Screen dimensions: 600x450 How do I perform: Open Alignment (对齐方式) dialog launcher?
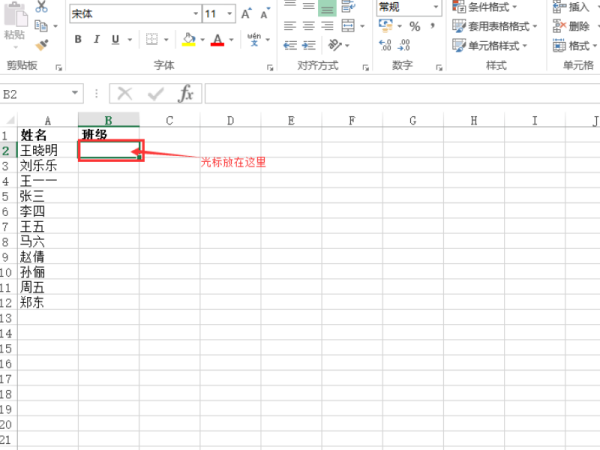[x=365, y=67]
